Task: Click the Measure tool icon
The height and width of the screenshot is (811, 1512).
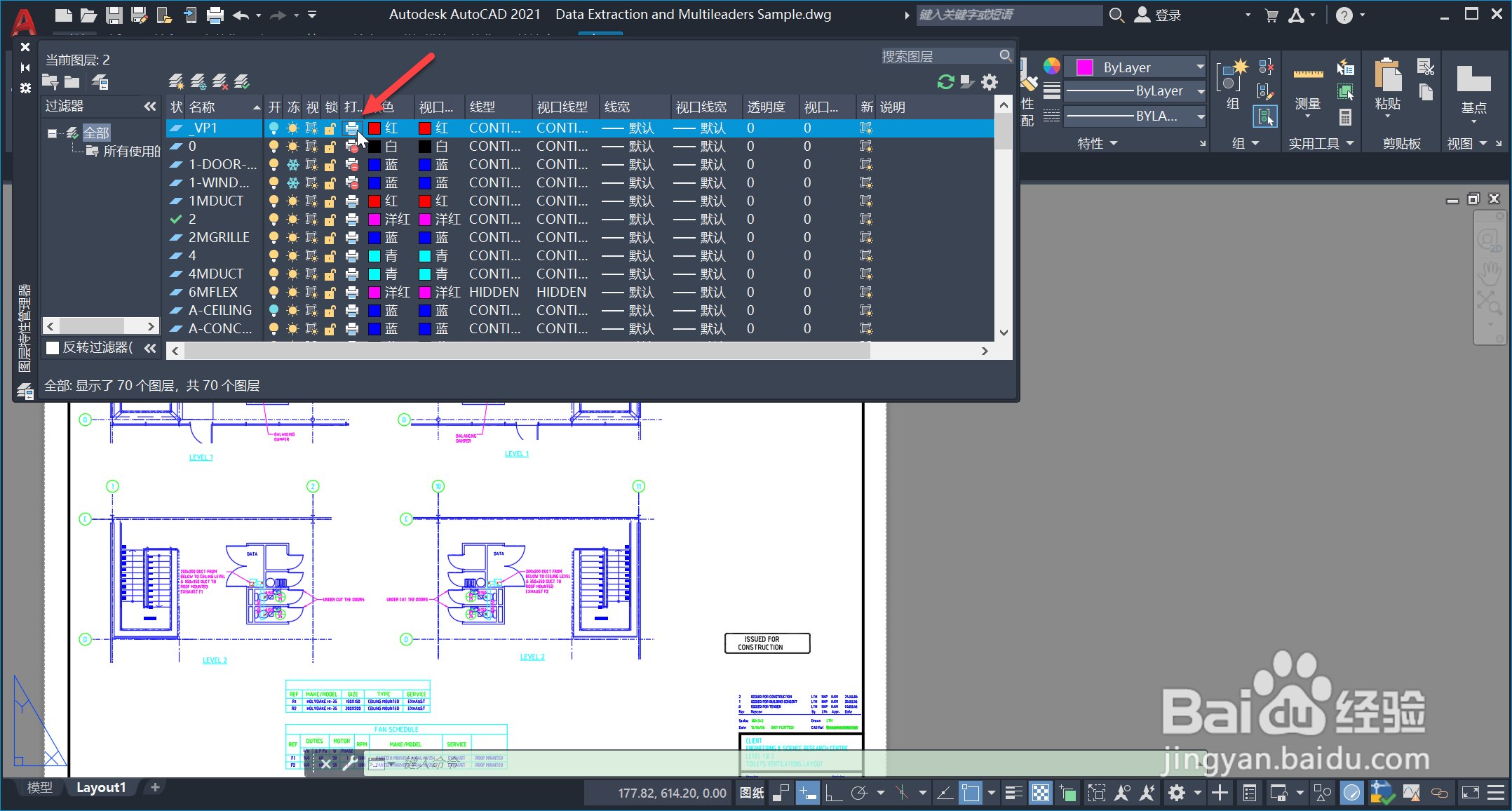Action: coord(1308,74)
